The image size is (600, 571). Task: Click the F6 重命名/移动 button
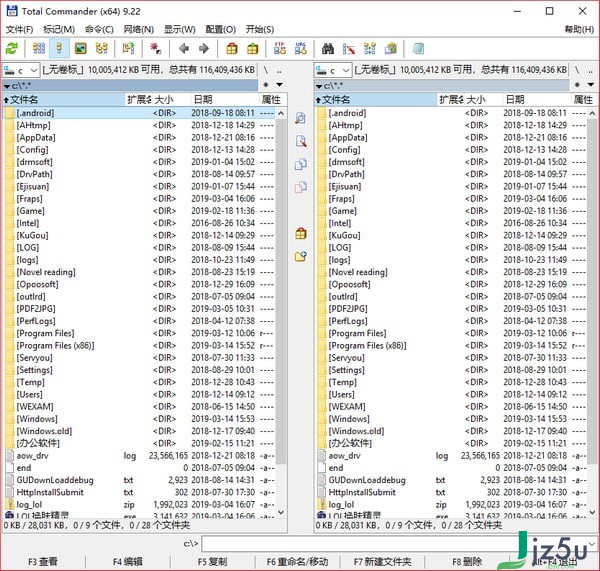(297, 562)
